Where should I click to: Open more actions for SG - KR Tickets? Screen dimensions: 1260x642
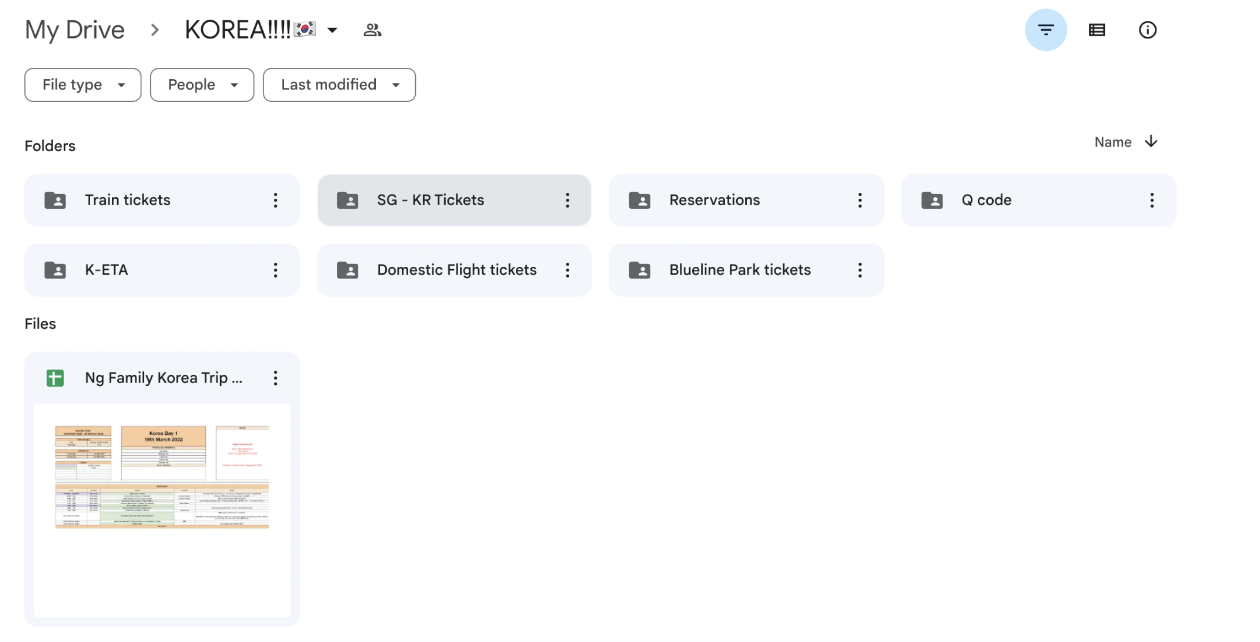tap(567, 200)
